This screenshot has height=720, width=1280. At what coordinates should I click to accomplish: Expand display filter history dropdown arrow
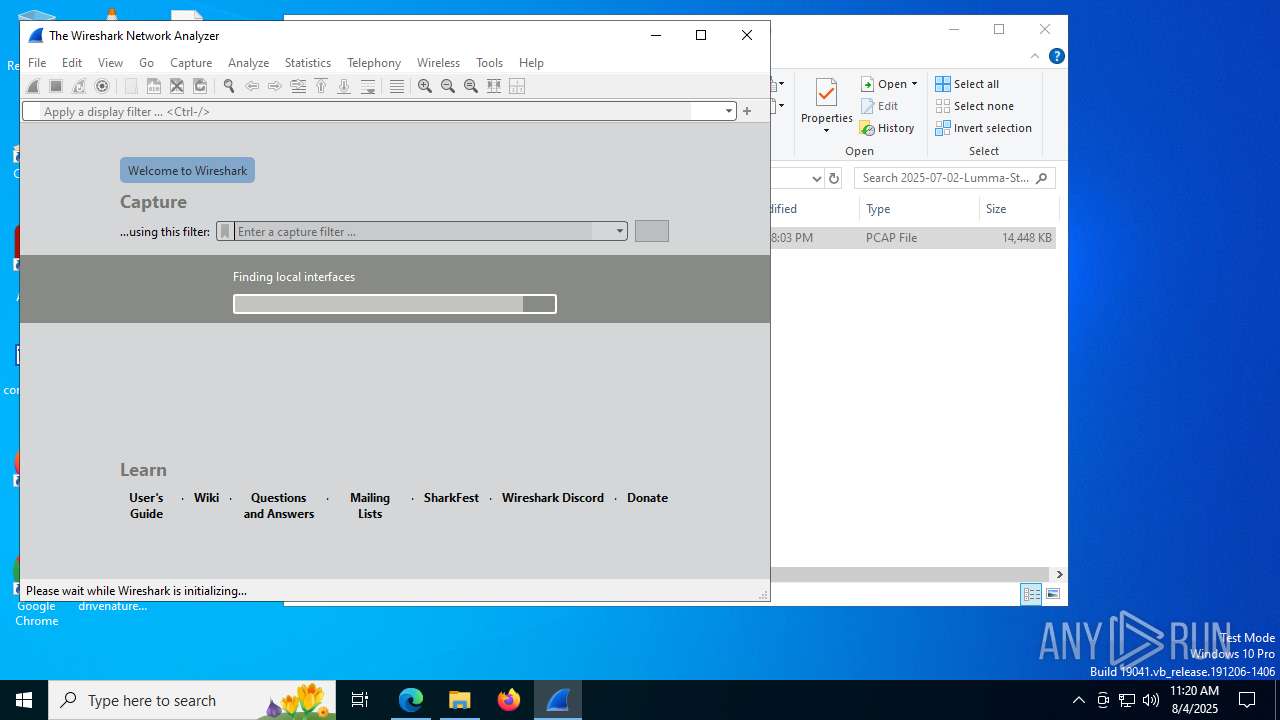pos(729,111)
